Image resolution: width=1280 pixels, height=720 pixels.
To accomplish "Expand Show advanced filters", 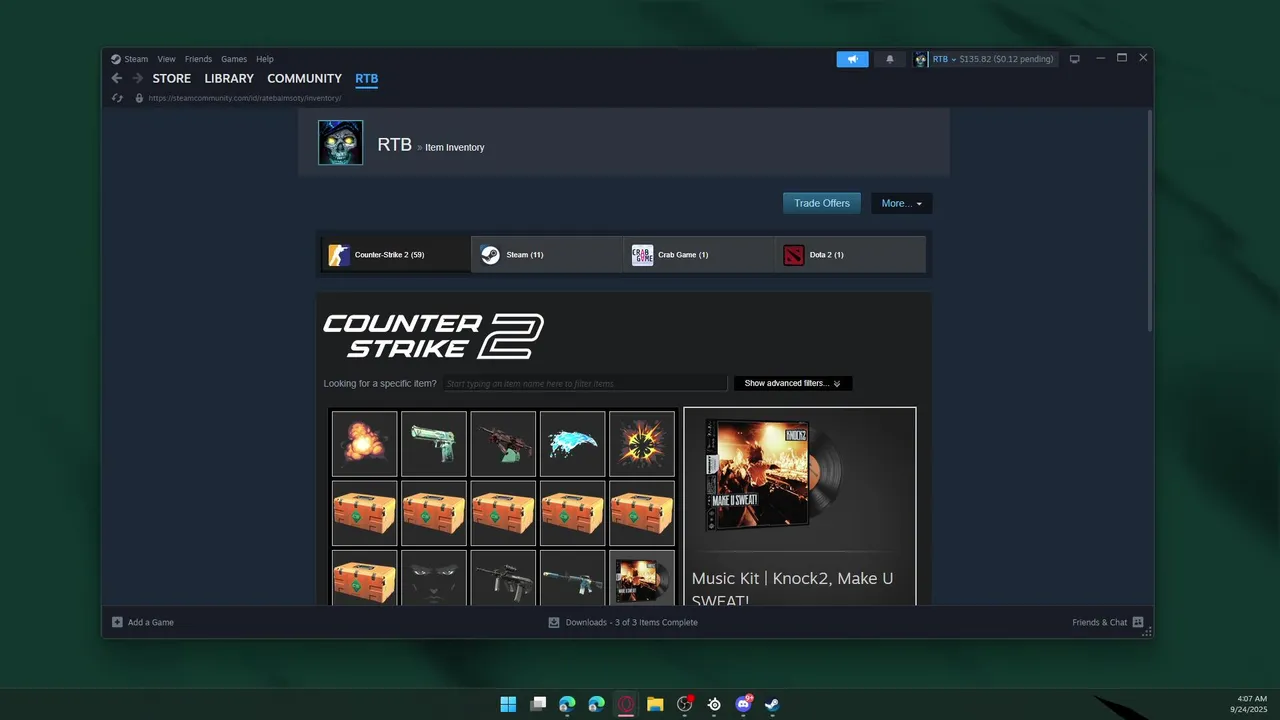I will click(793, 384).
